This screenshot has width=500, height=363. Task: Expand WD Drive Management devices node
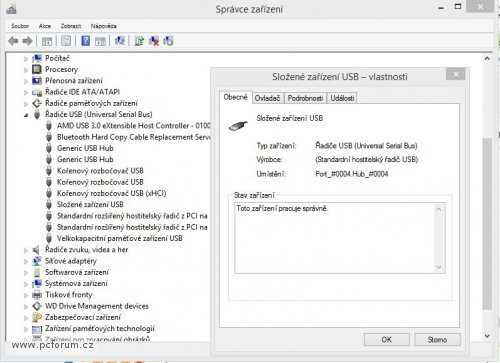pos(26,306)
